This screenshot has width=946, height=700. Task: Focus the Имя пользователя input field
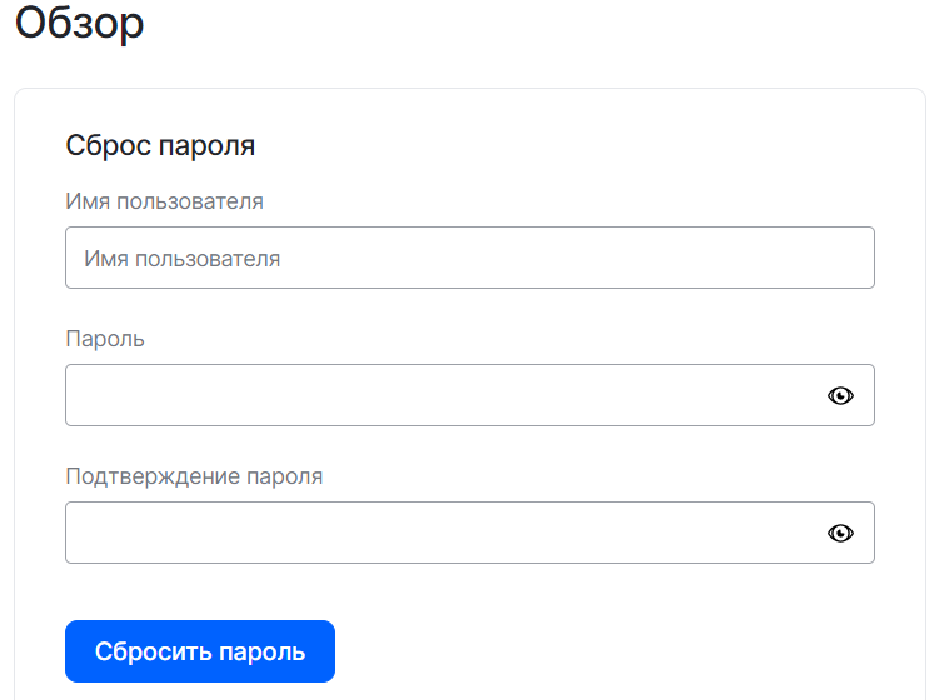click(x=470, y=259)
